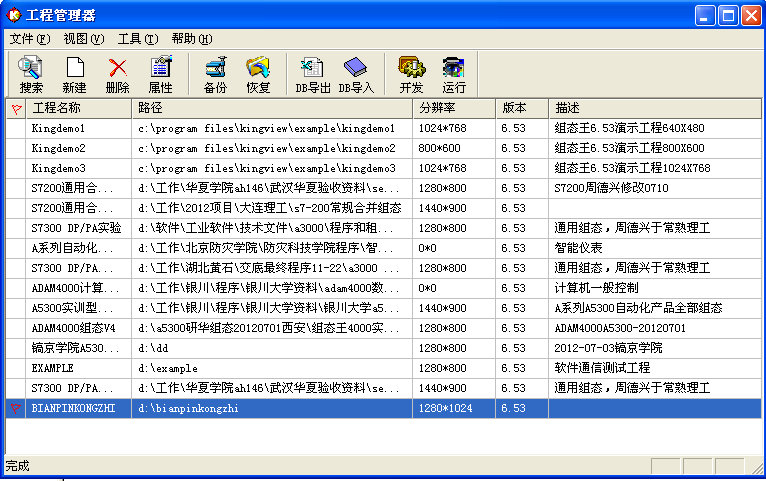The width and height of the screenshot is (766, 481).
Task: Maximize the 工程管理器 window
Action: 728,16
